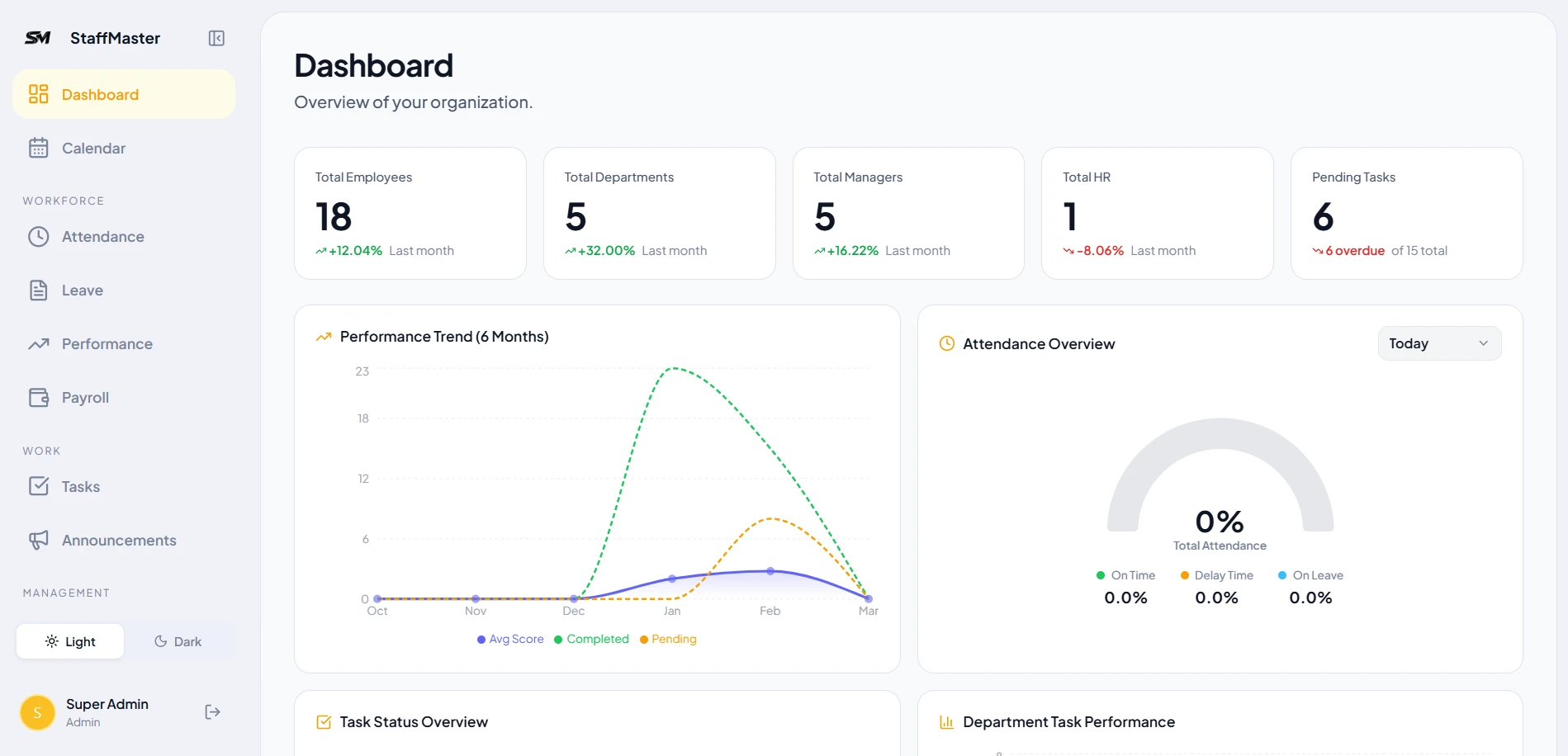Viewport: 1568px width, 756px height.
Task: Click the Total Employees trend-up arrow
Action: (321, 251)
